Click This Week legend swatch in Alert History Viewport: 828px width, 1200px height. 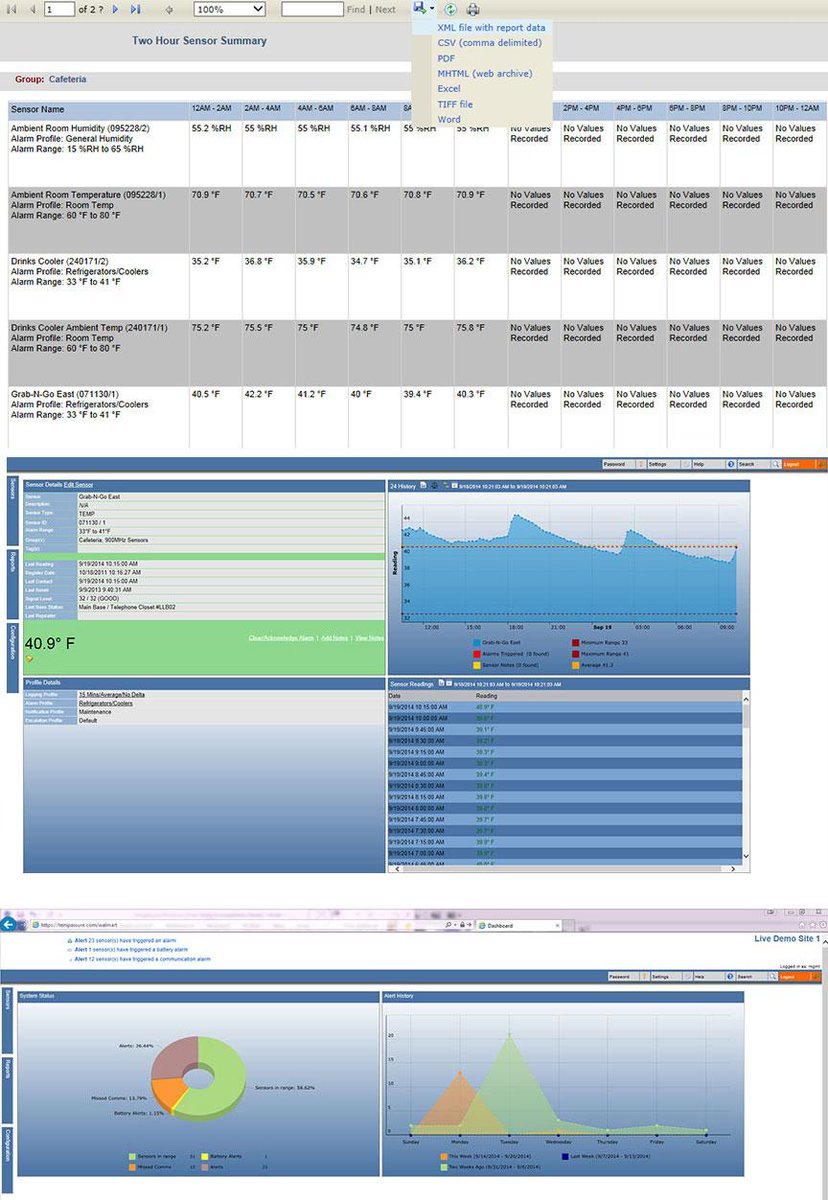point(444,1156)
